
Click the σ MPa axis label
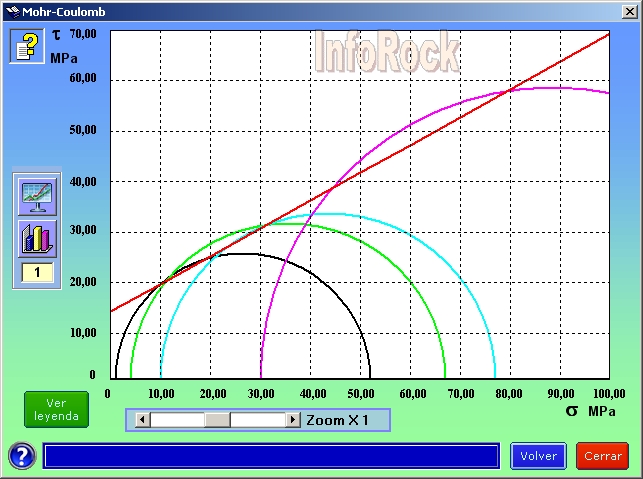[x=590, y=410]
